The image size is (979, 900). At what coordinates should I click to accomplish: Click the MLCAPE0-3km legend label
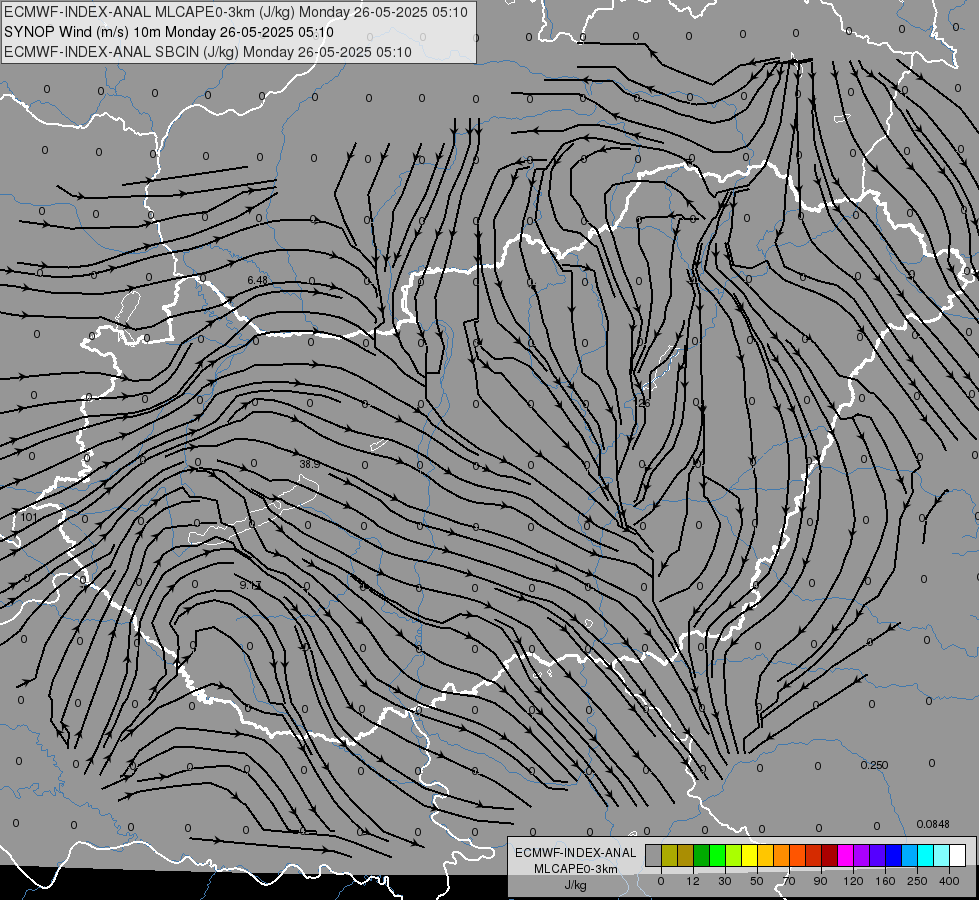point(576,869)
